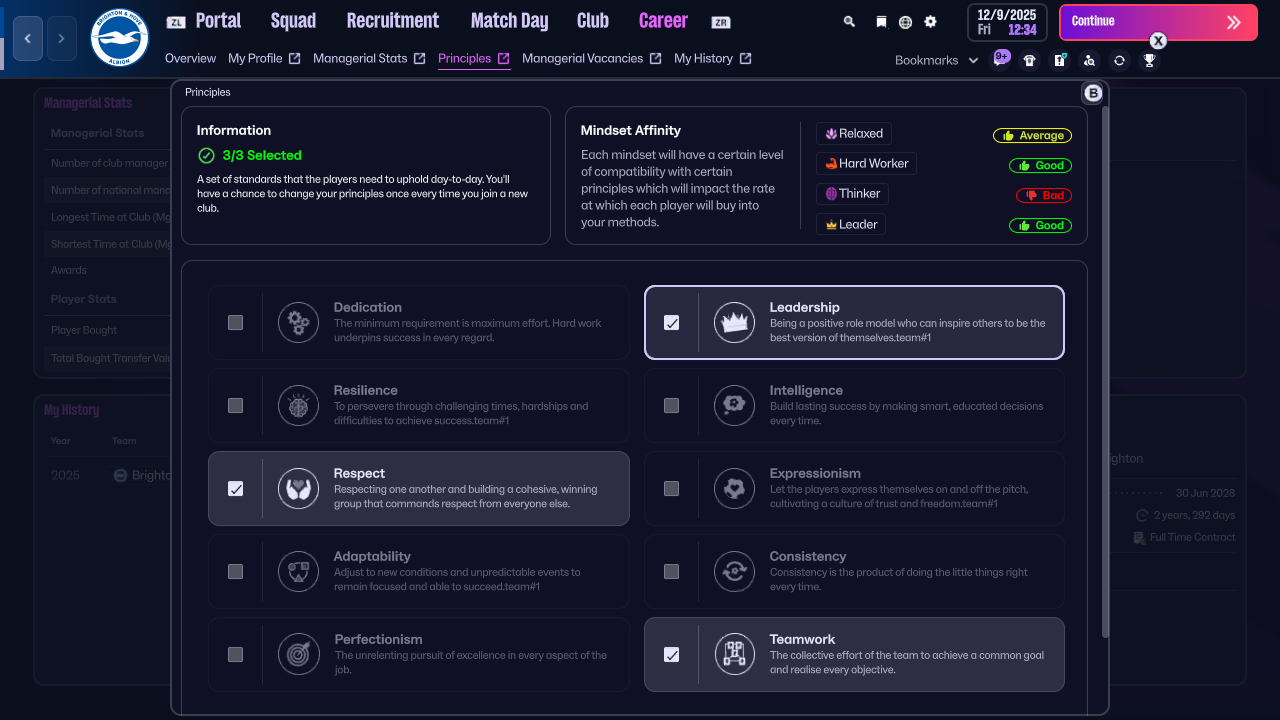Viewport: 1280px width, 720px height.
Task: Open the scout player search icon
Action: [x=1089, y=60]
